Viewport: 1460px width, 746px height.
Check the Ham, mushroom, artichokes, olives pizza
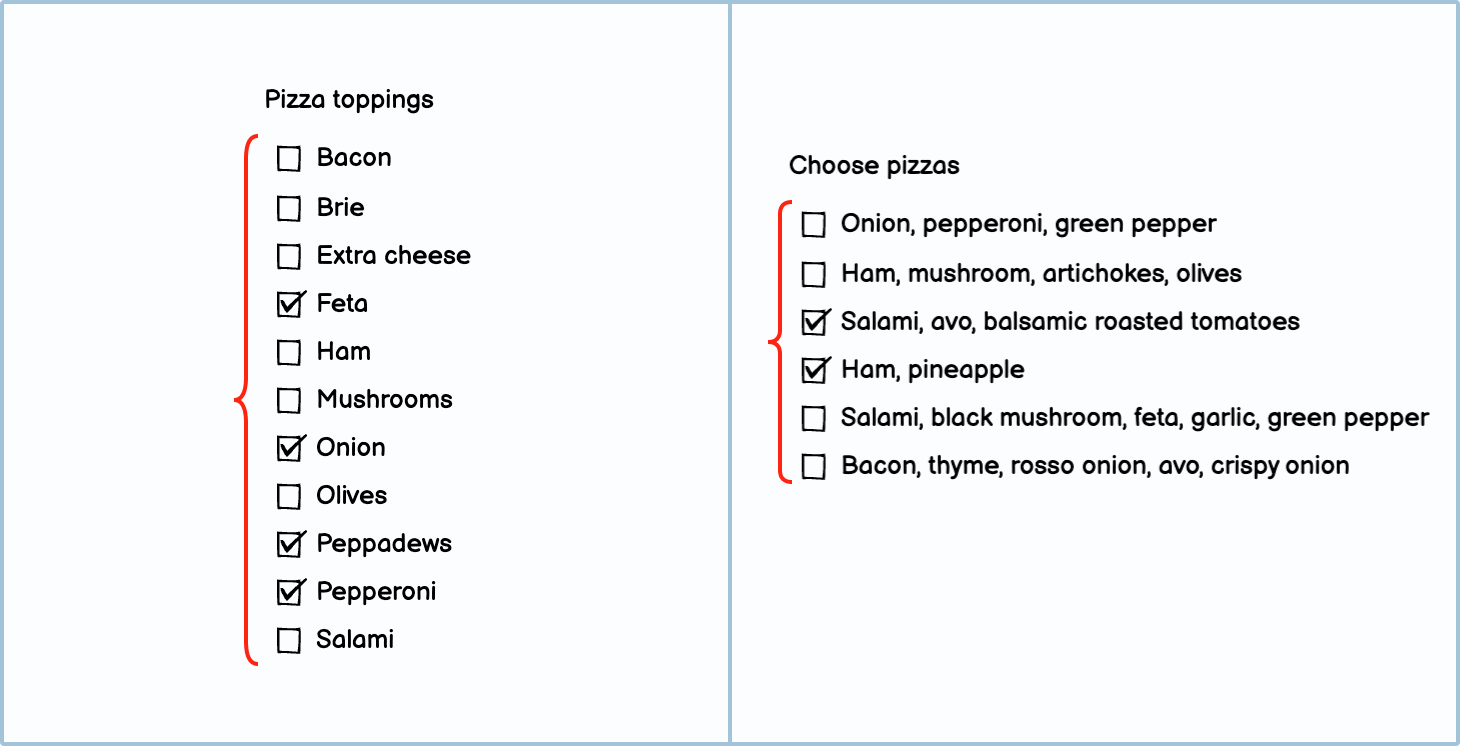click(x=814, y=275)
